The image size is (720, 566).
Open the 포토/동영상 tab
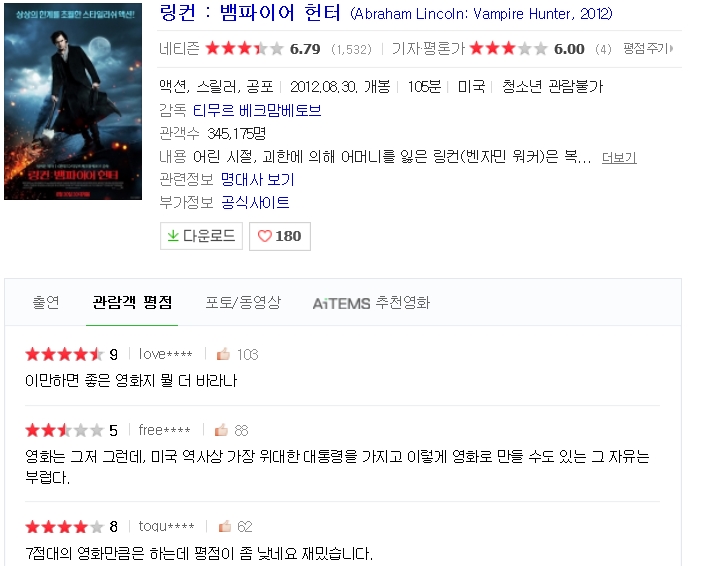pyautogui.click(x=243, y=302)
